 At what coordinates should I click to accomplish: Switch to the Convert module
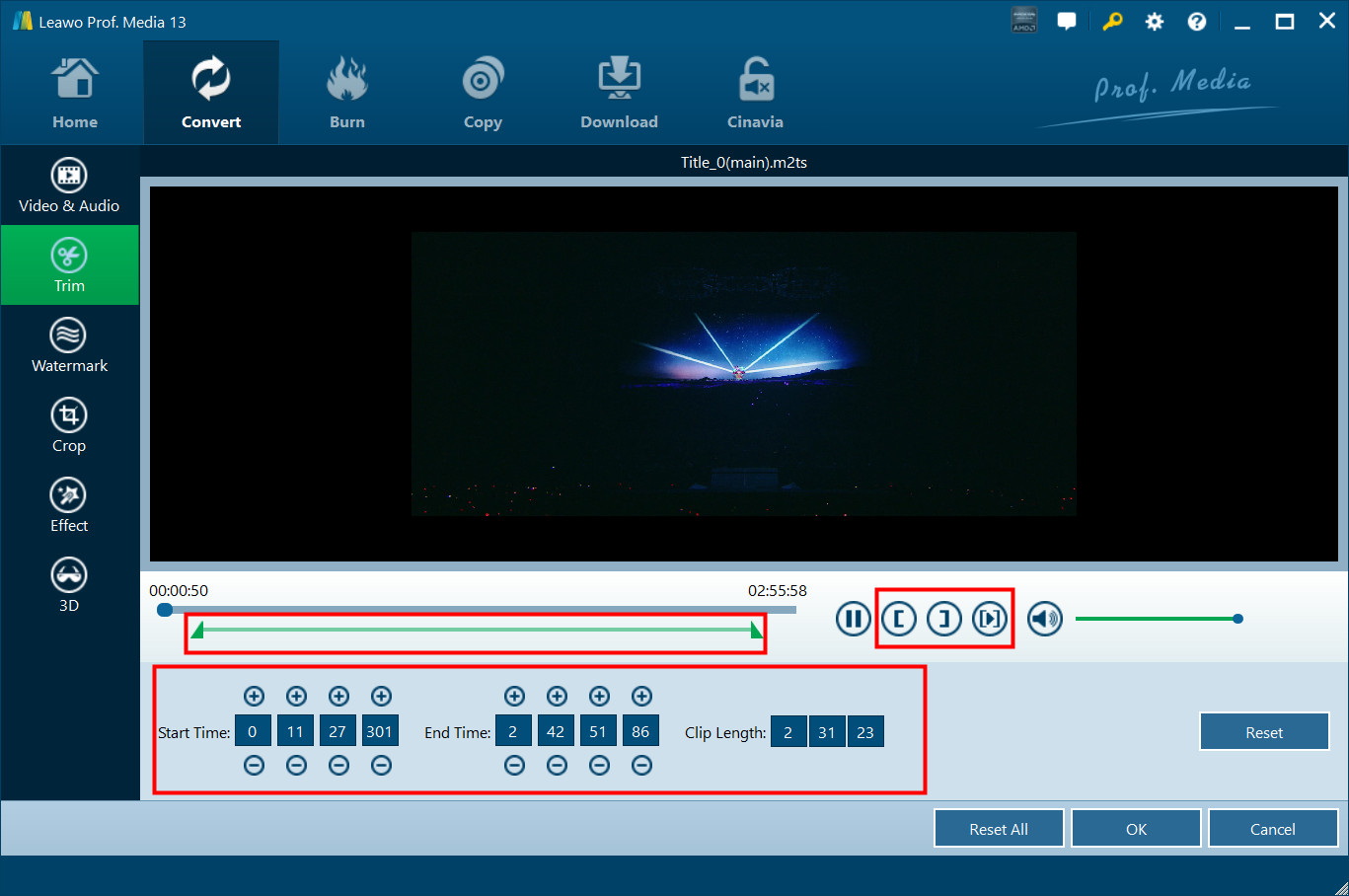click(211, 94)
